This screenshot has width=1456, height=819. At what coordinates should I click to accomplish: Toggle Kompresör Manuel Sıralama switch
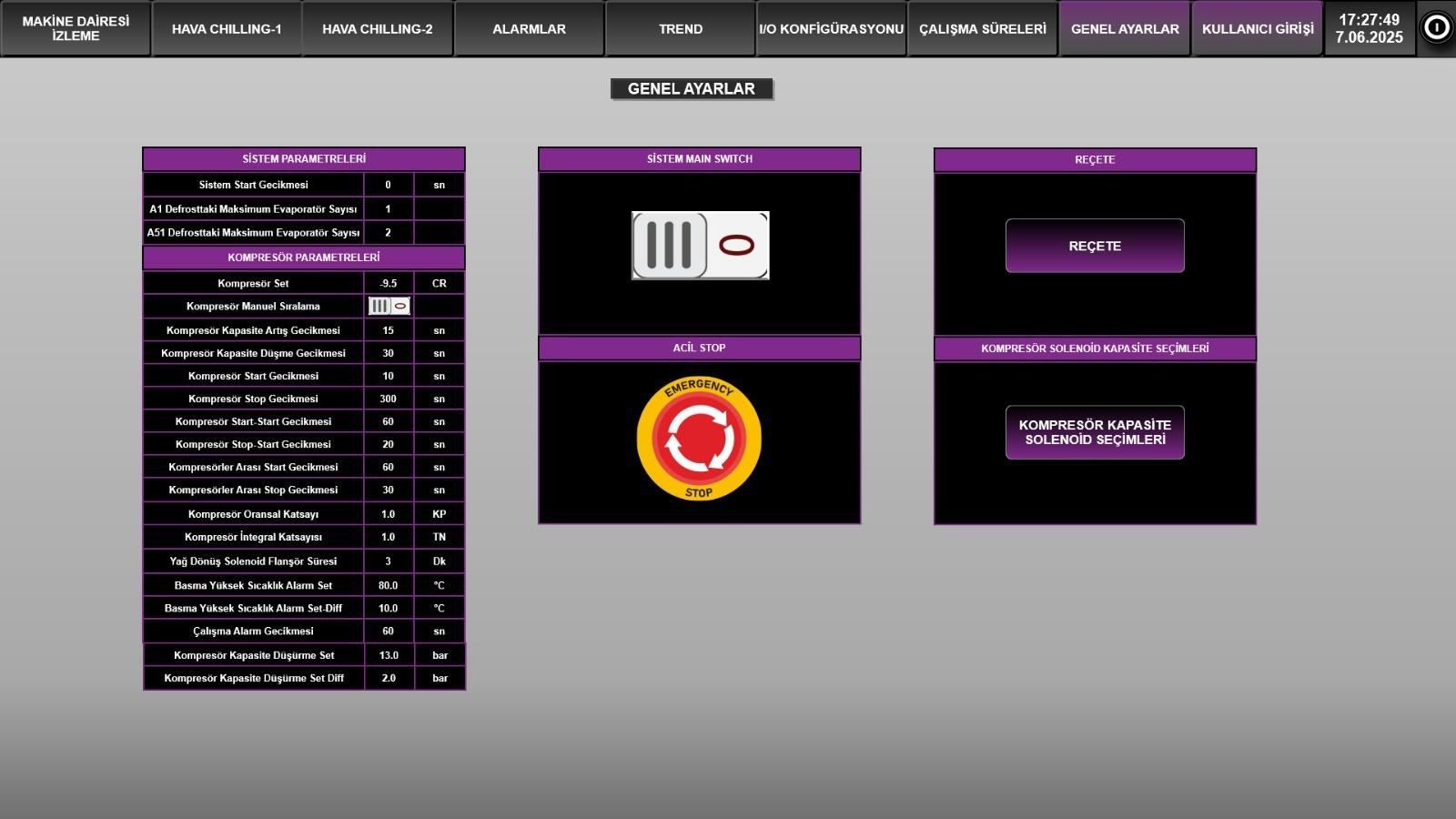point(389,306)
